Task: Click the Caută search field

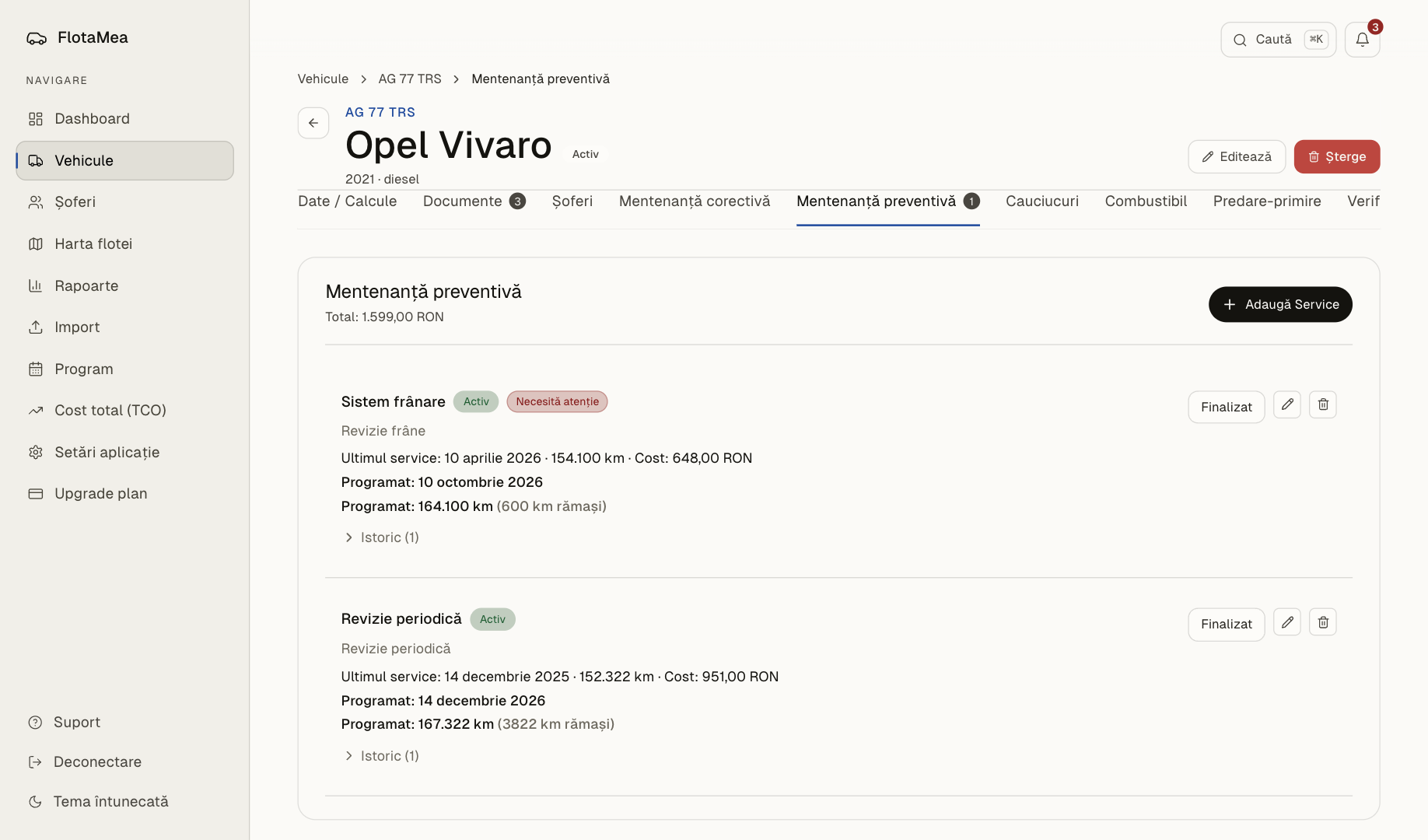Action: pos(1278,40)
